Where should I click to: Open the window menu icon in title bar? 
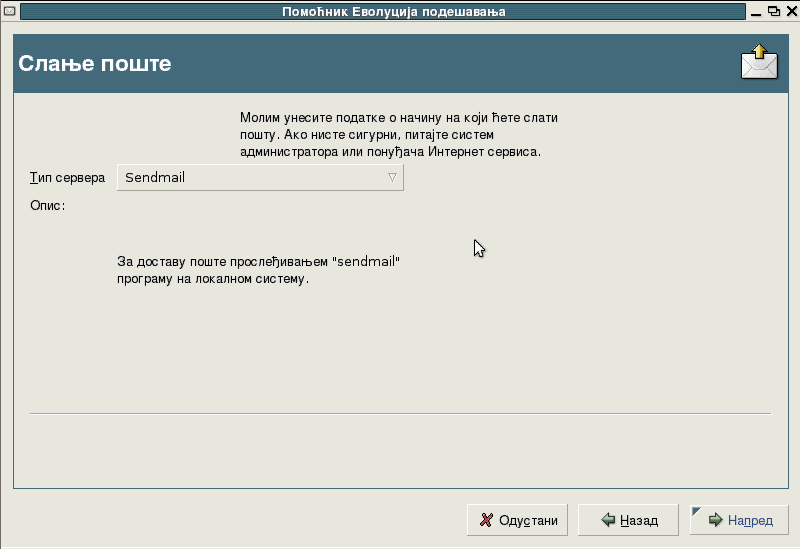(x=9, y=11)
